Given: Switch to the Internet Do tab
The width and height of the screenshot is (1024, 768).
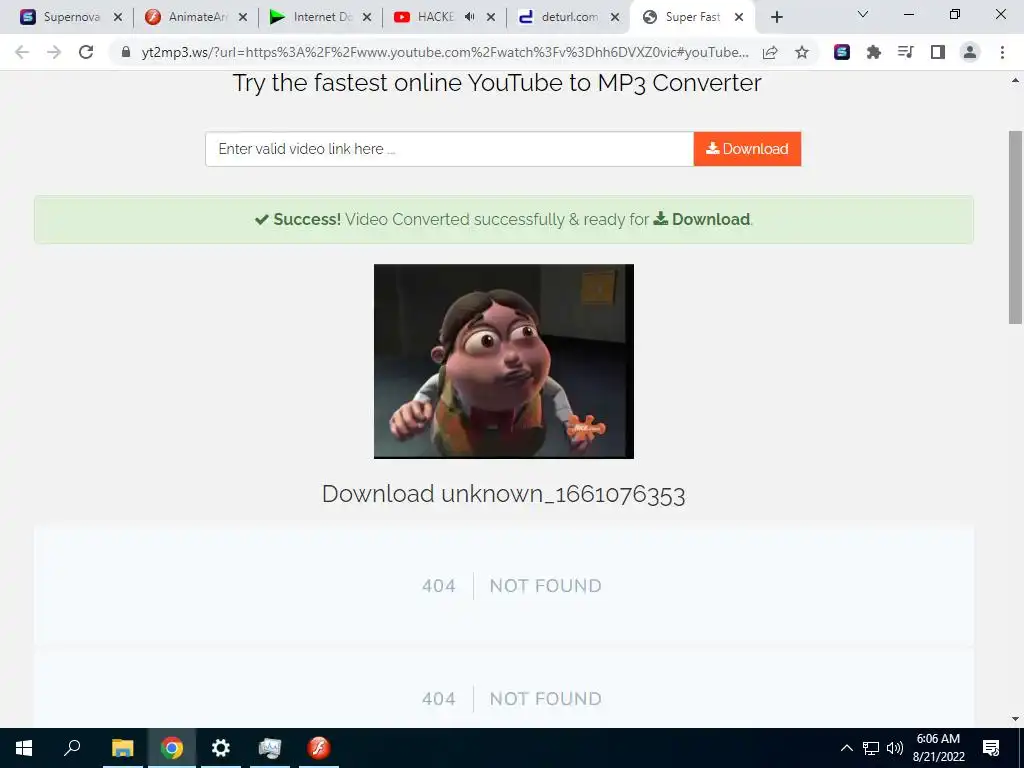Looking at the screenshot, I should [x=312, y=17].
